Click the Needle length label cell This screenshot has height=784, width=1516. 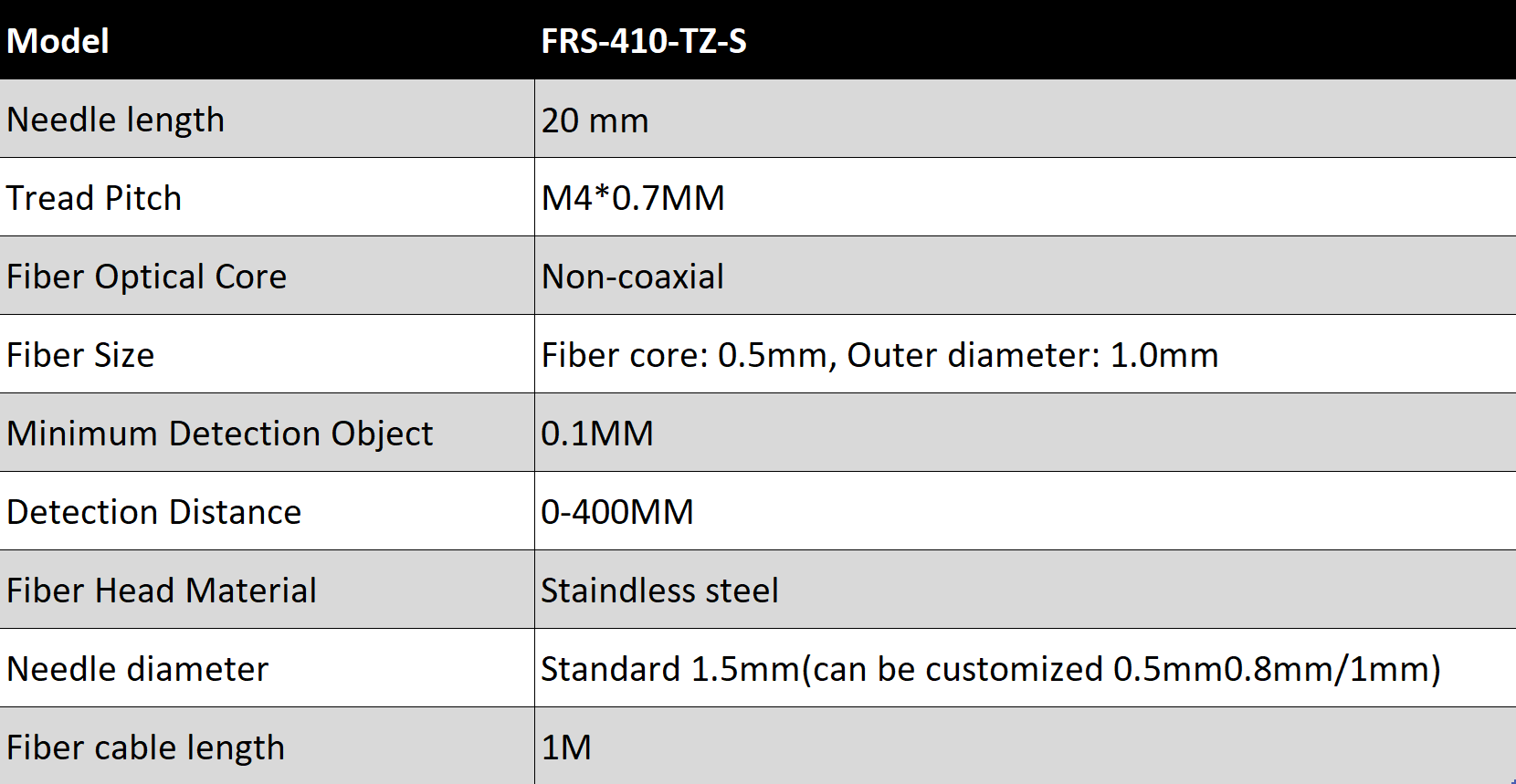point(267,119)
